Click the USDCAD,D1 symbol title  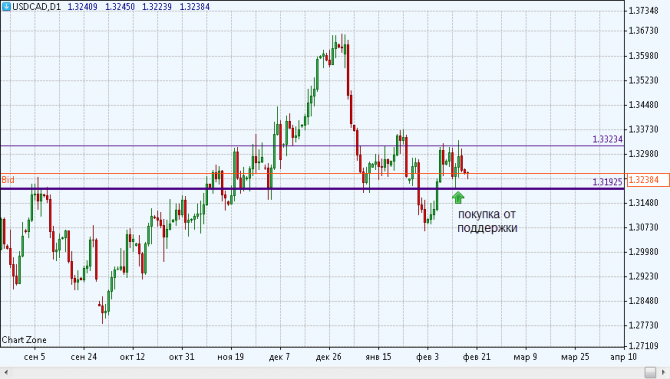tap(36, 7)
